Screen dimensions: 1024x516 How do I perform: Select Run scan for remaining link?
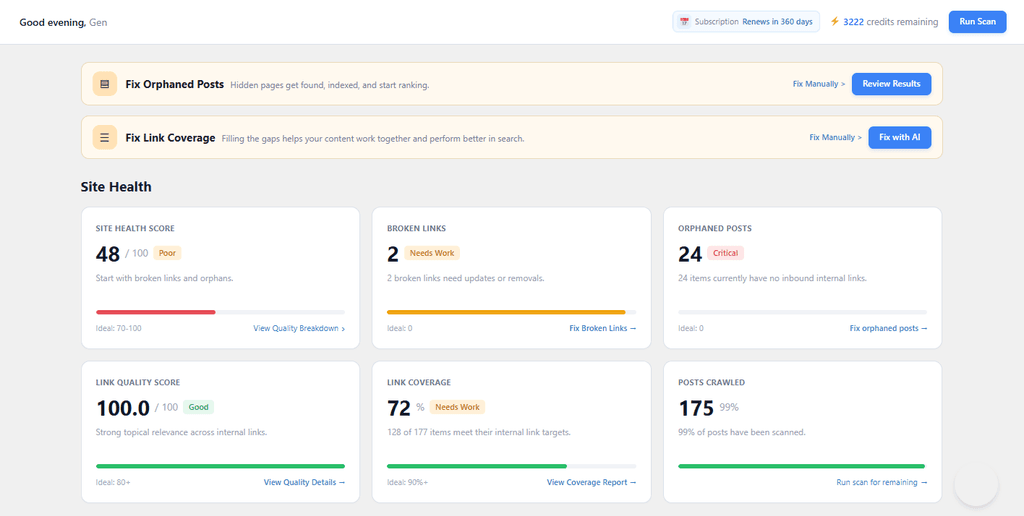[882, 482]
